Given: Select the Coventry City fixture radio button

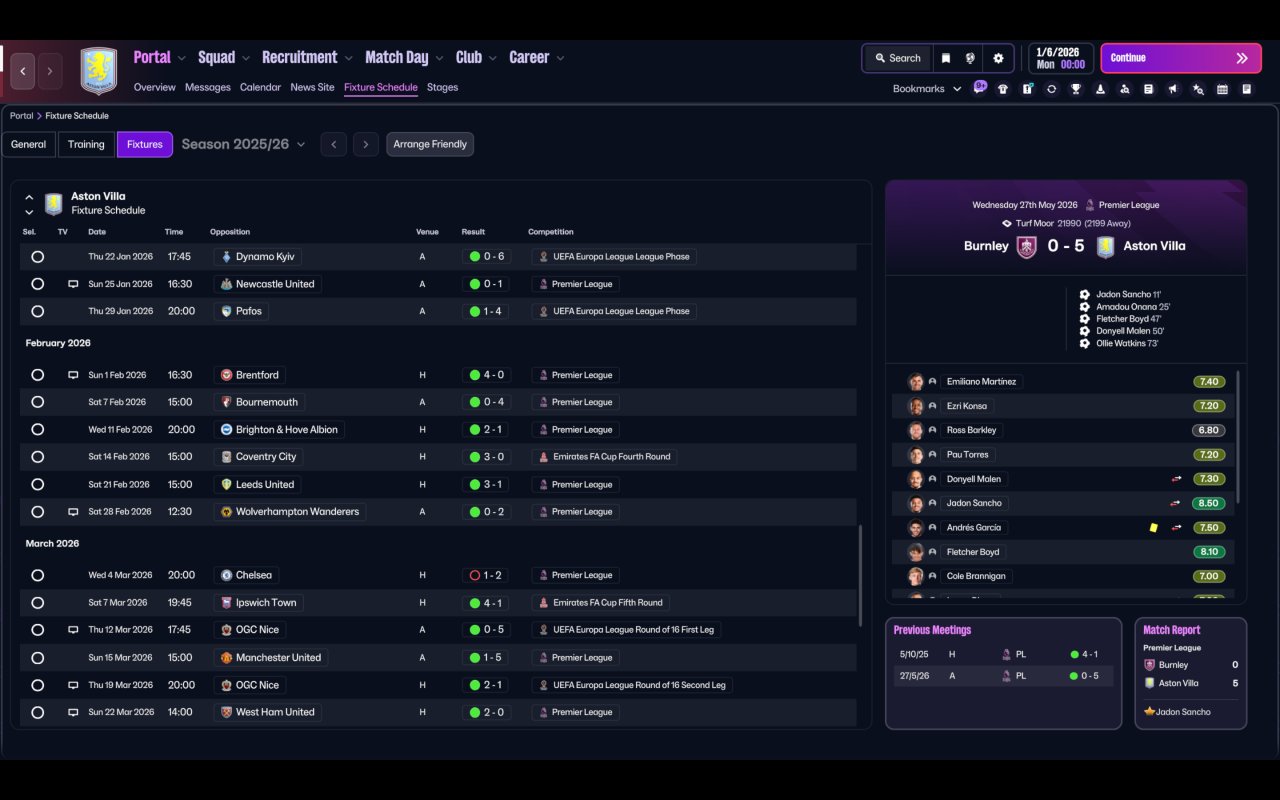Looking at the screenshot, I should click(37, 457).
